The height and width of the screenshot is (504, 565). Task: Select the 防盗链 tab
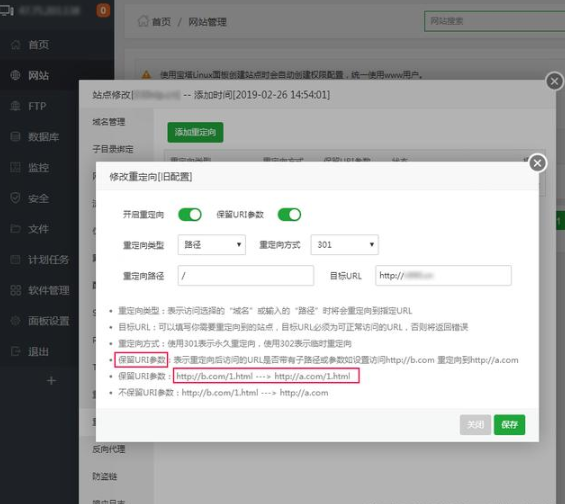point(104,476)
